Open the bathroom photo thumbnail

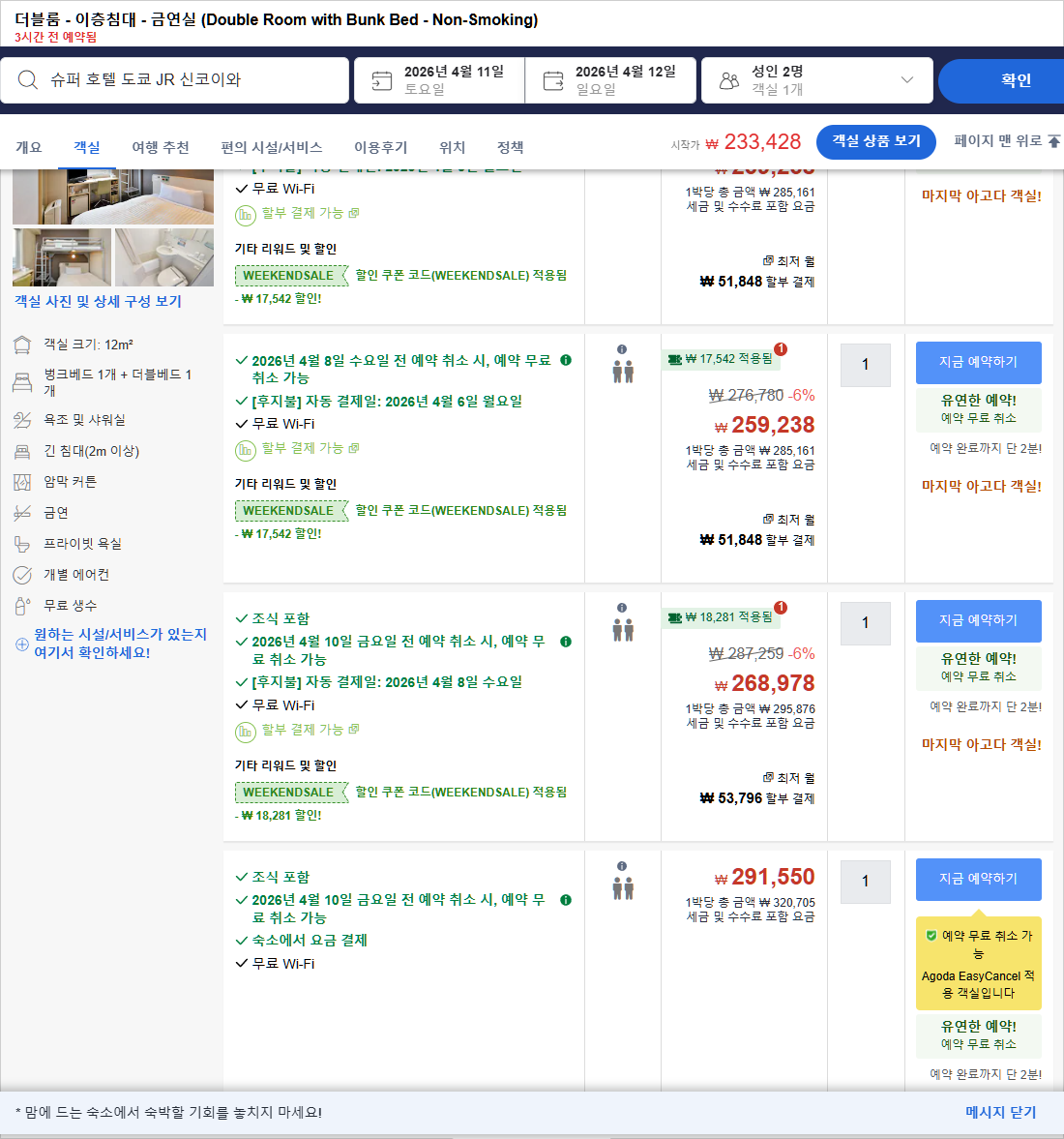pyautogui.click(x=164, y=257)
